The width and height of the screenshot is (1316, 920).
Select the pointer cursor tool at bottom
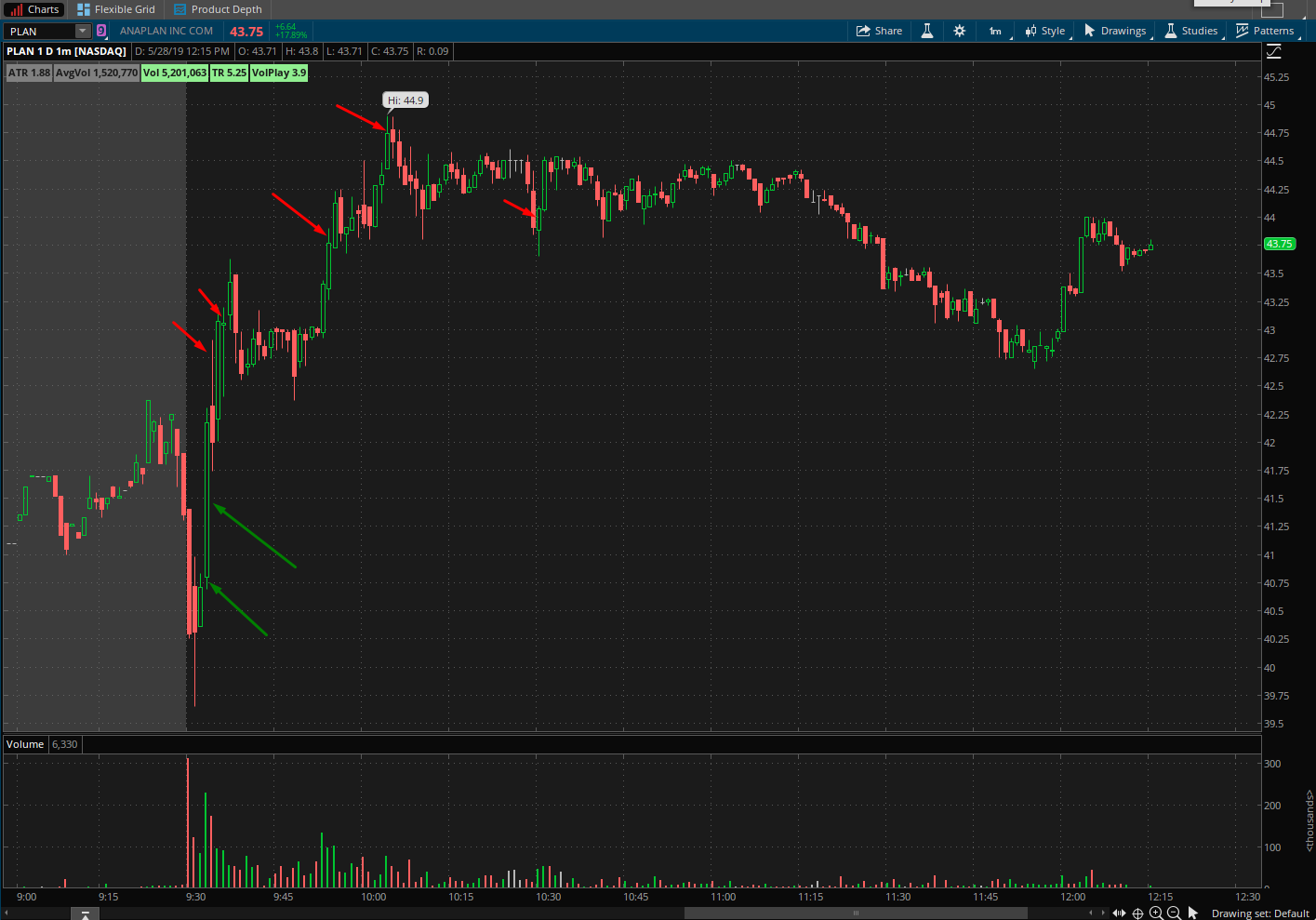coord(1193,913)
